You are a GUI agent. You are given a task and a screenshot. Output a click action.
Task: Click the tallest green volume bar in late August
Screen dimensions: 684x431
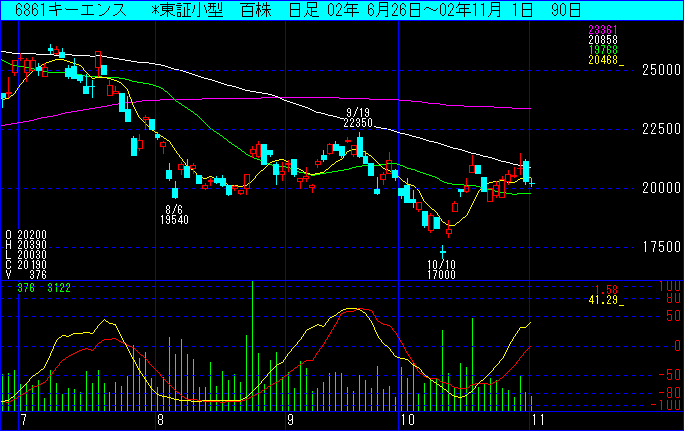(253, 346)
